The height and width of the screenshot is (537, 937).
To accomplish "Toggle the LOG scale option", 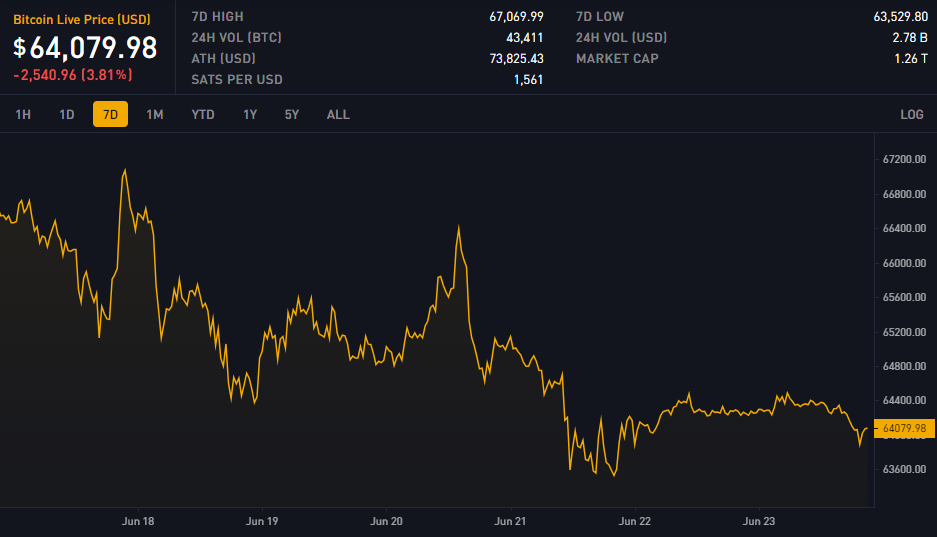I will point(911,115).
